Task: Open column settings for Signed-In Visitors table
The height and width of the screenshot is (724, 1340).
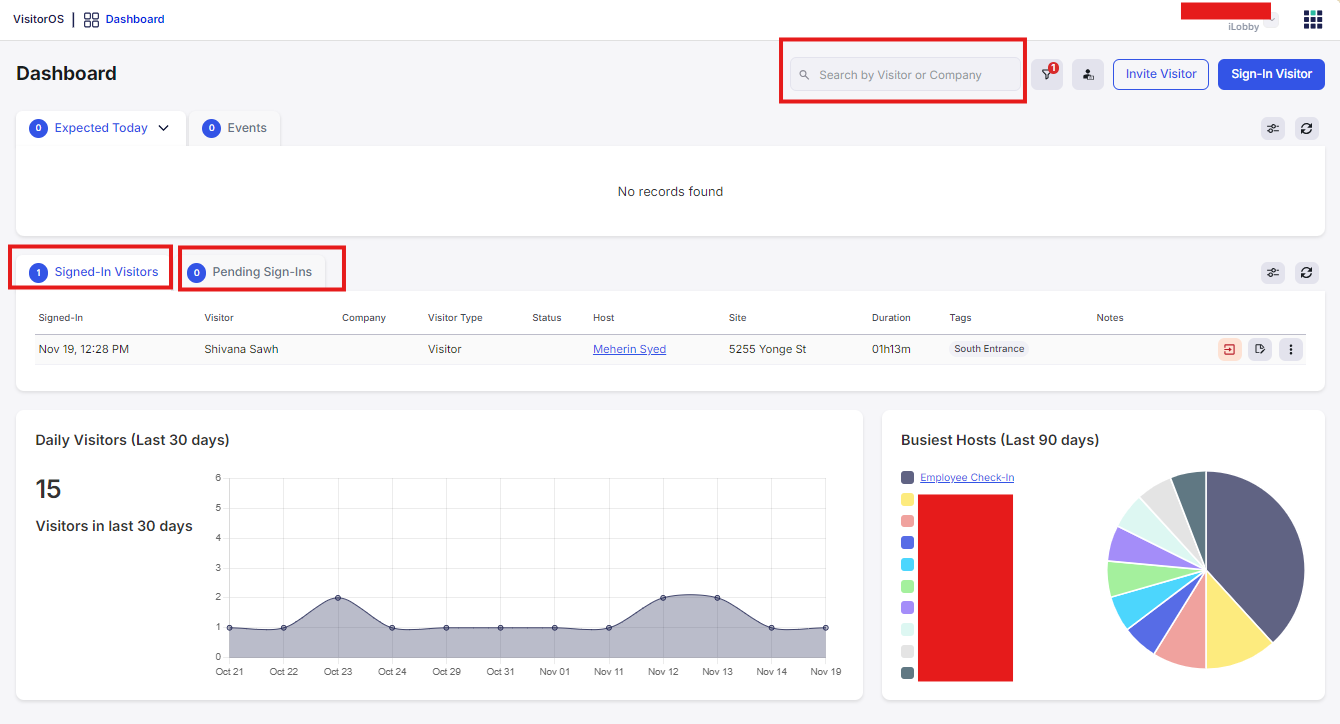Action: coord(1272,272)
